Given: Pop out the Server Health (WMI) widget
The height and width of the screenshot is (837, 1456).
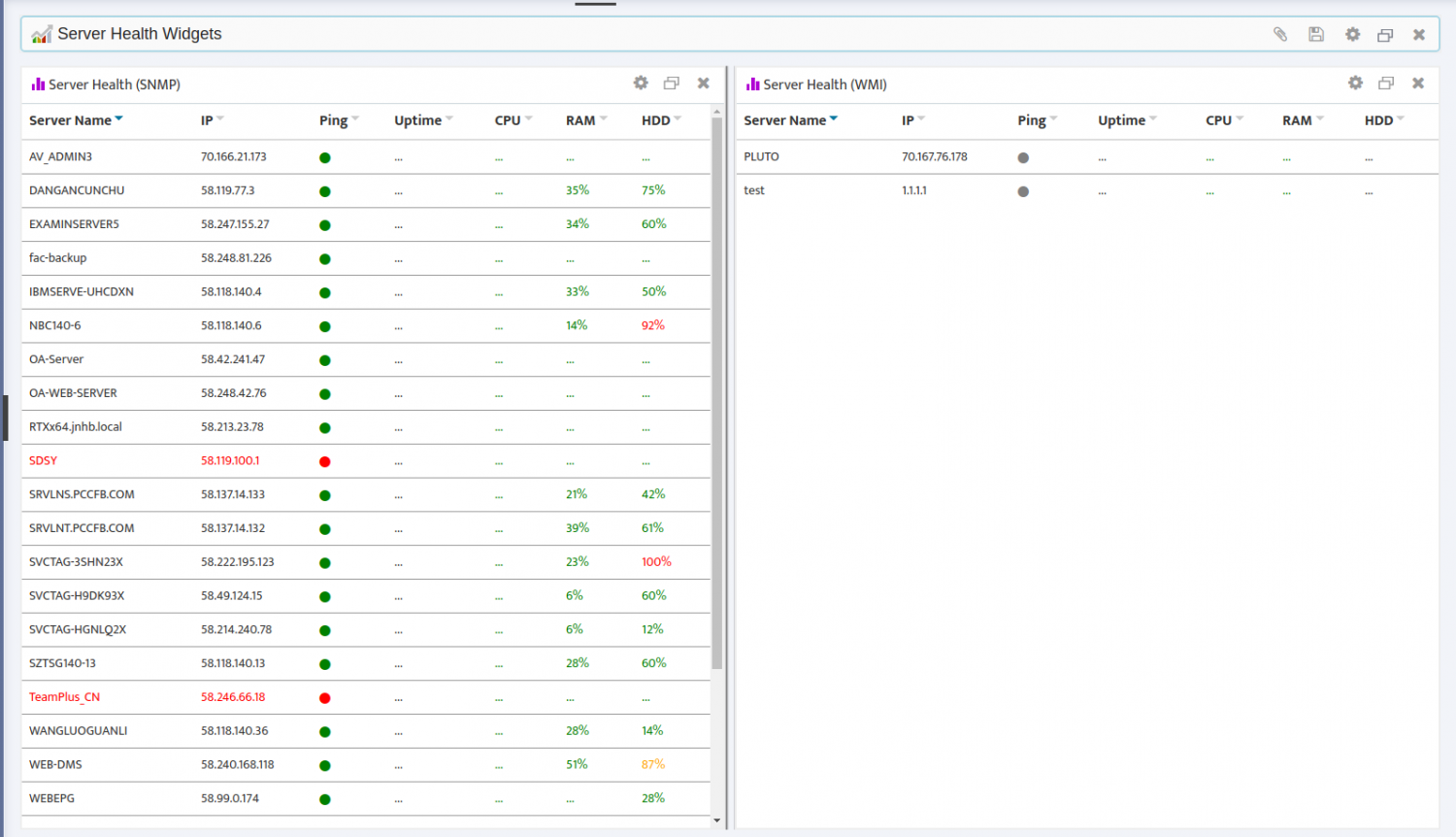Looking at the screenshot, I should coord(1385,84).
